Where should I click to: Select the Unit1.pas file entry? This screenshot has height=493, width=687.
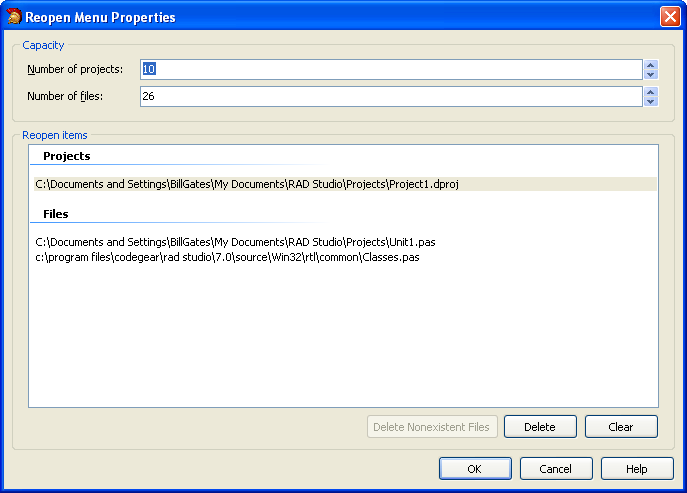235,242
